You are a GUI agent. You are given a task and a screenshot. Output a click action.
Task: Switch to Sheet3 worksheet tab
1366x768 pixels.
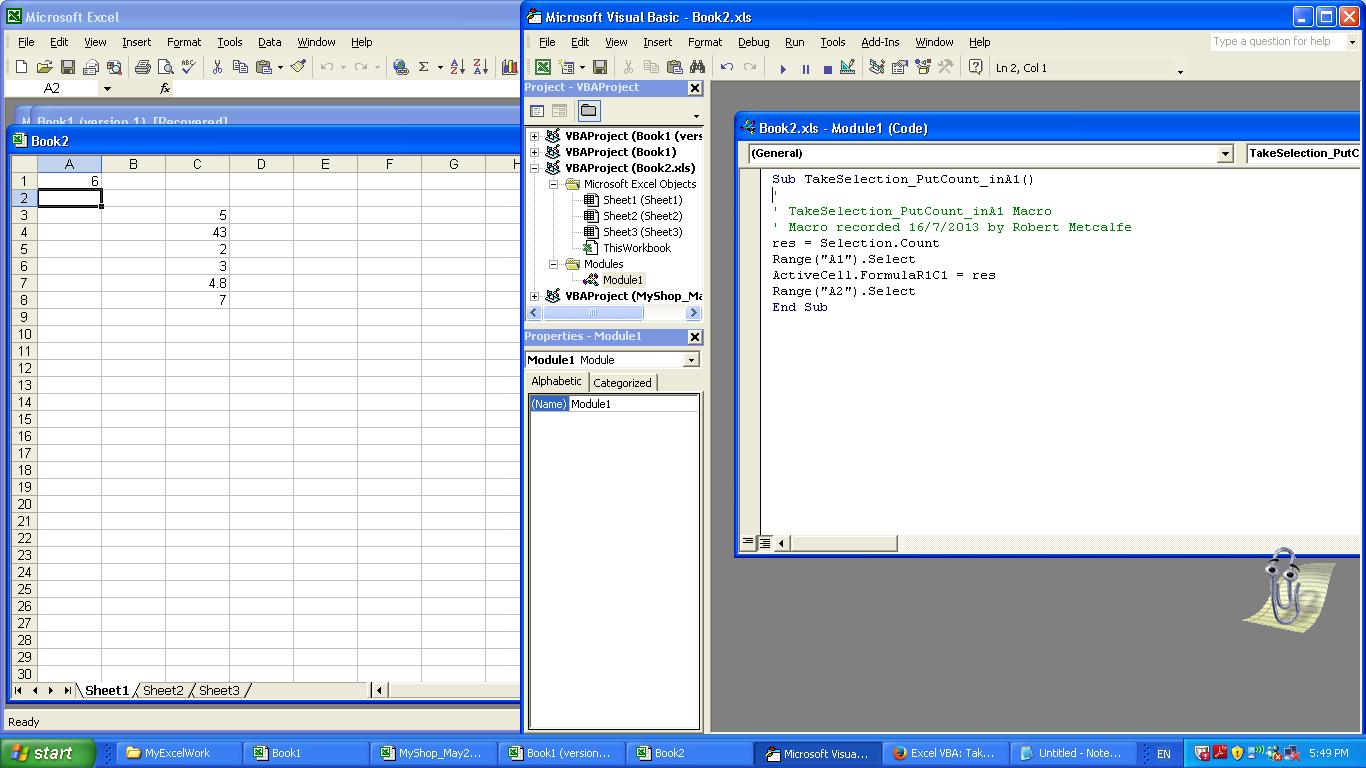tap(219, 690)
